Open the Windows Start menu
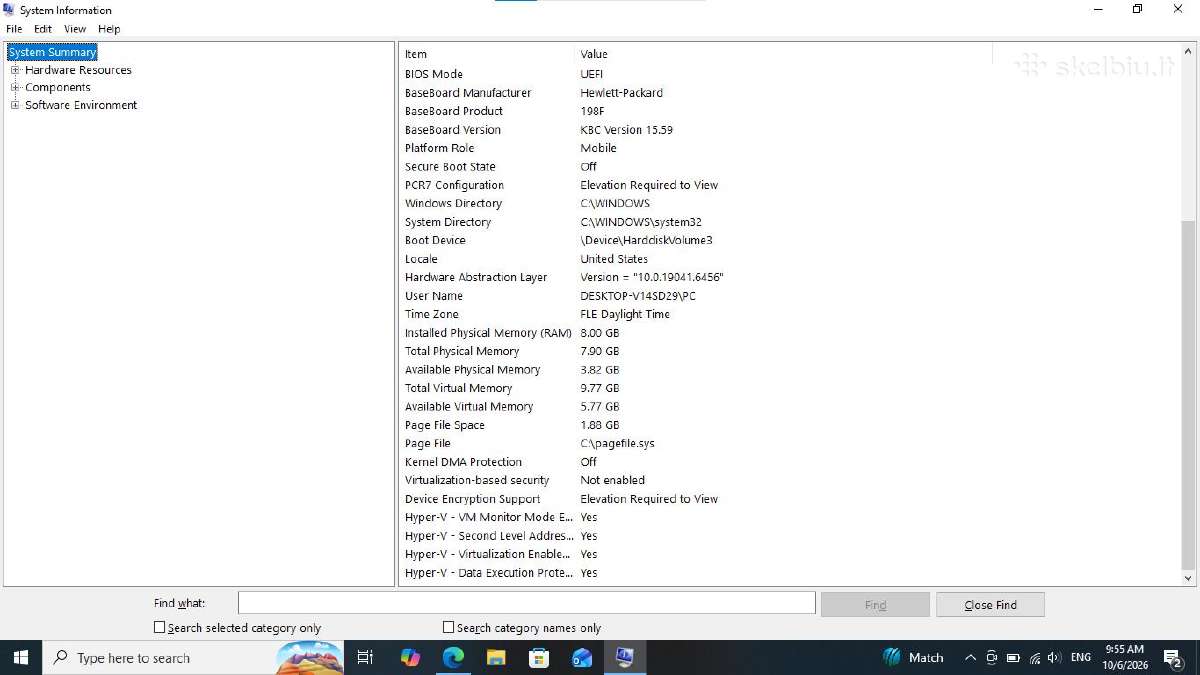Image resolution: width=1200 pixels, height=675 pixels. pos(20,657)
